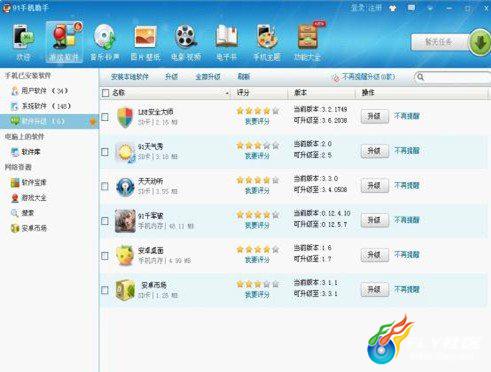Click the 评分 column header
491x372 pixels.
[243, 93]
